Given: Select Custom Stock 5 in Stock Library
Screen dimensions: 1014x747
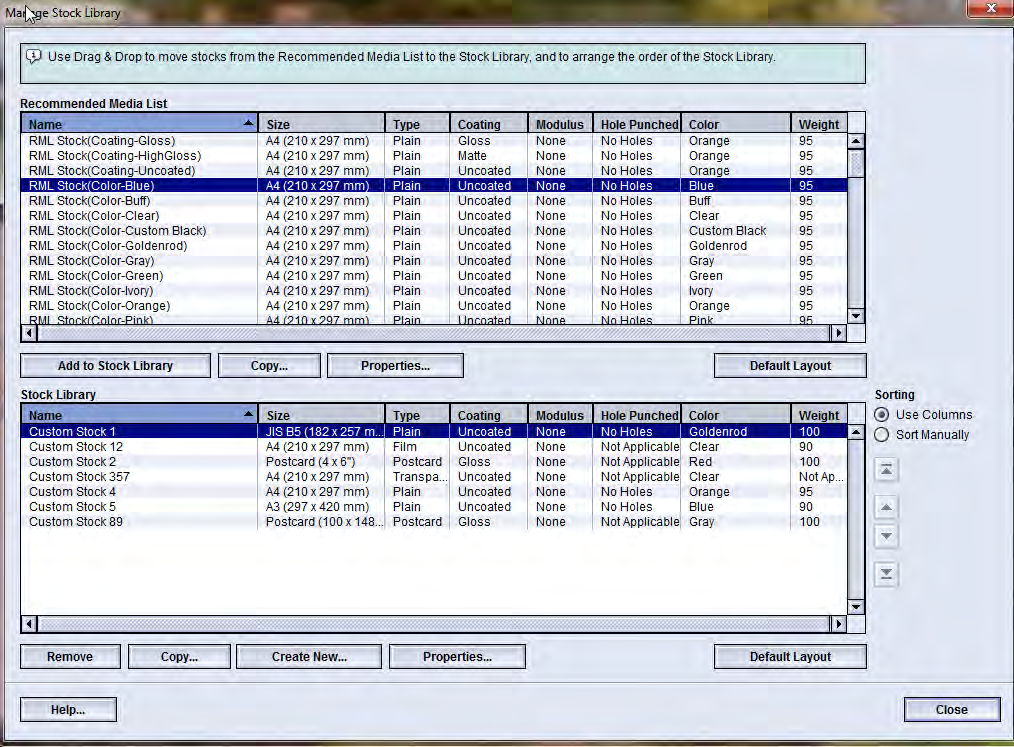Looking at the screenshot, I should click(x=434, y=506).
